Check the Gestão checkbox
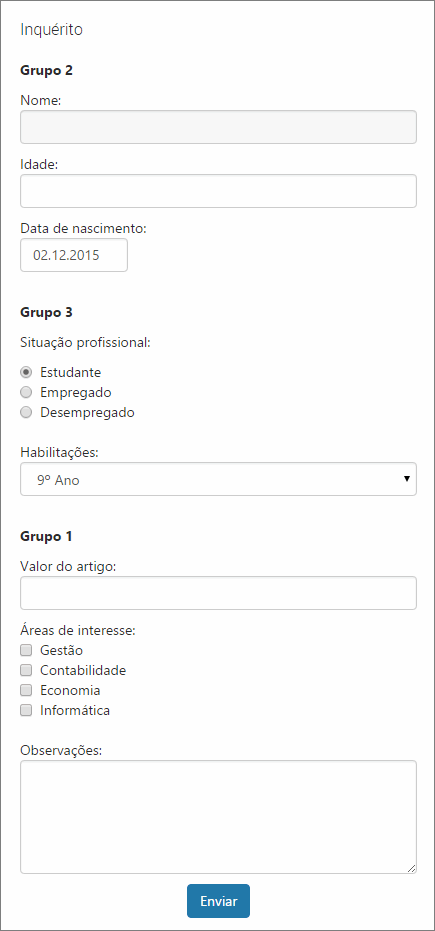The height and width of the screenshot is (931, 435). coord(26,650)
